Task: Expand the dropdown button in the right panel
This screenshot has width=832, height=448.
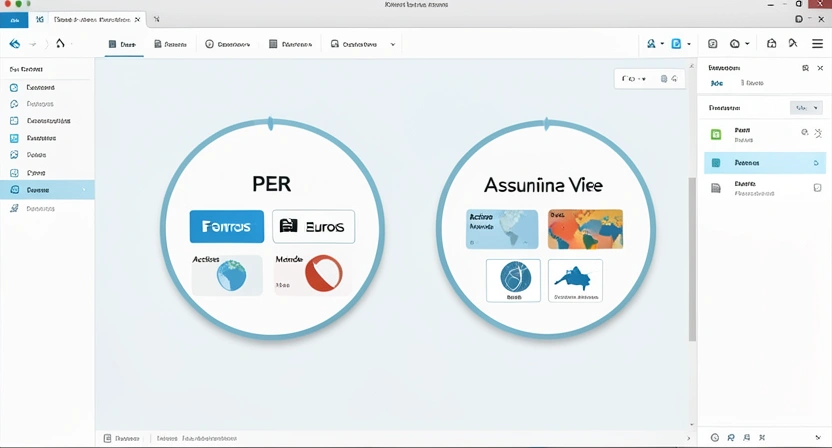Action: 805,107
